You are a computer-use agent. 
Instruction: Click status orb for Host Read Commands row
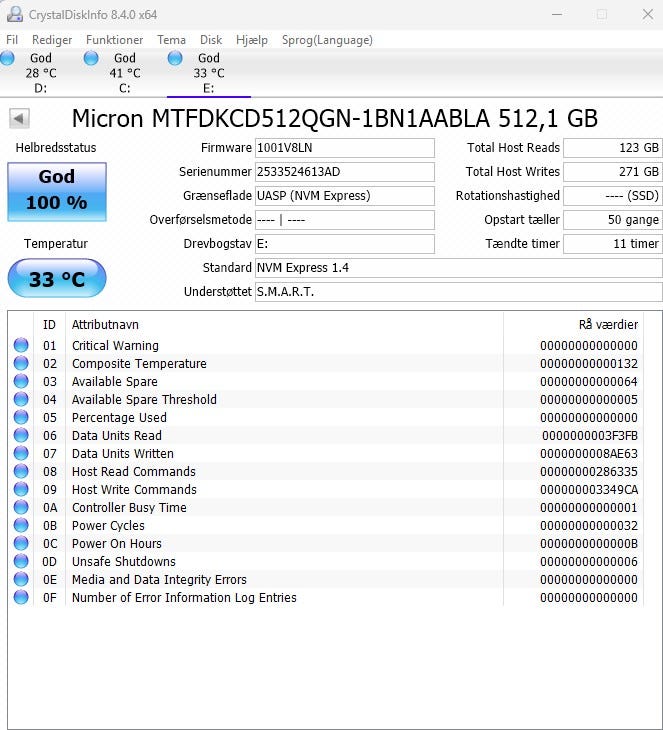coord(21,471)
